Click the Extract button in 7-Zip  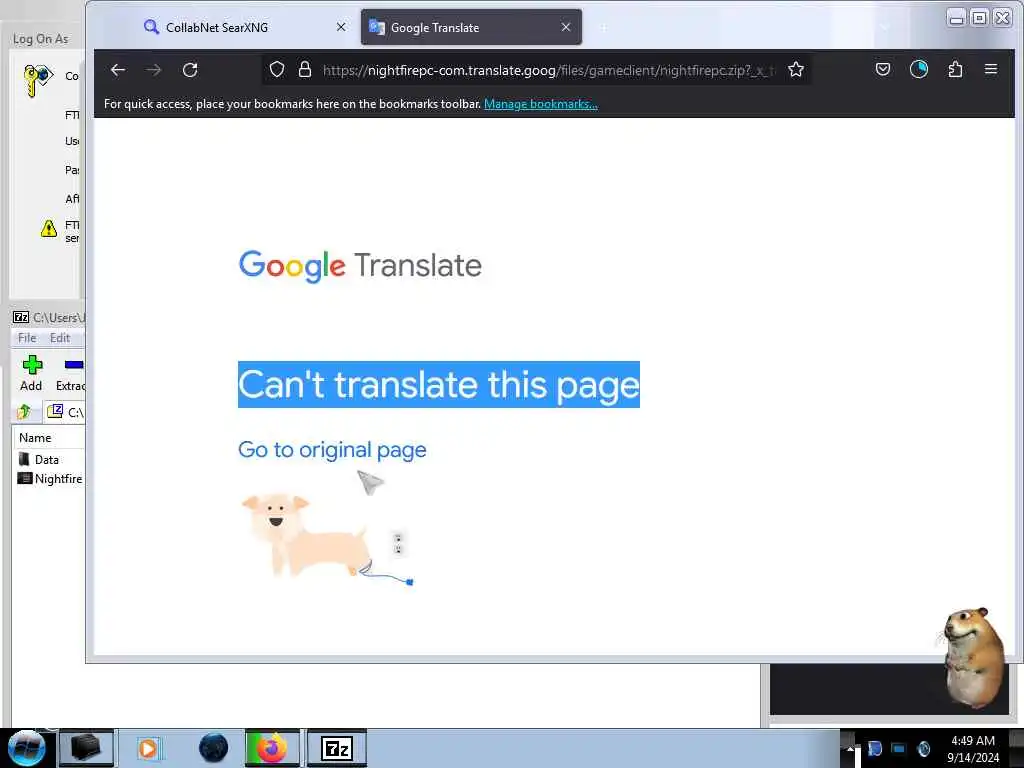(x=70, y=373)
